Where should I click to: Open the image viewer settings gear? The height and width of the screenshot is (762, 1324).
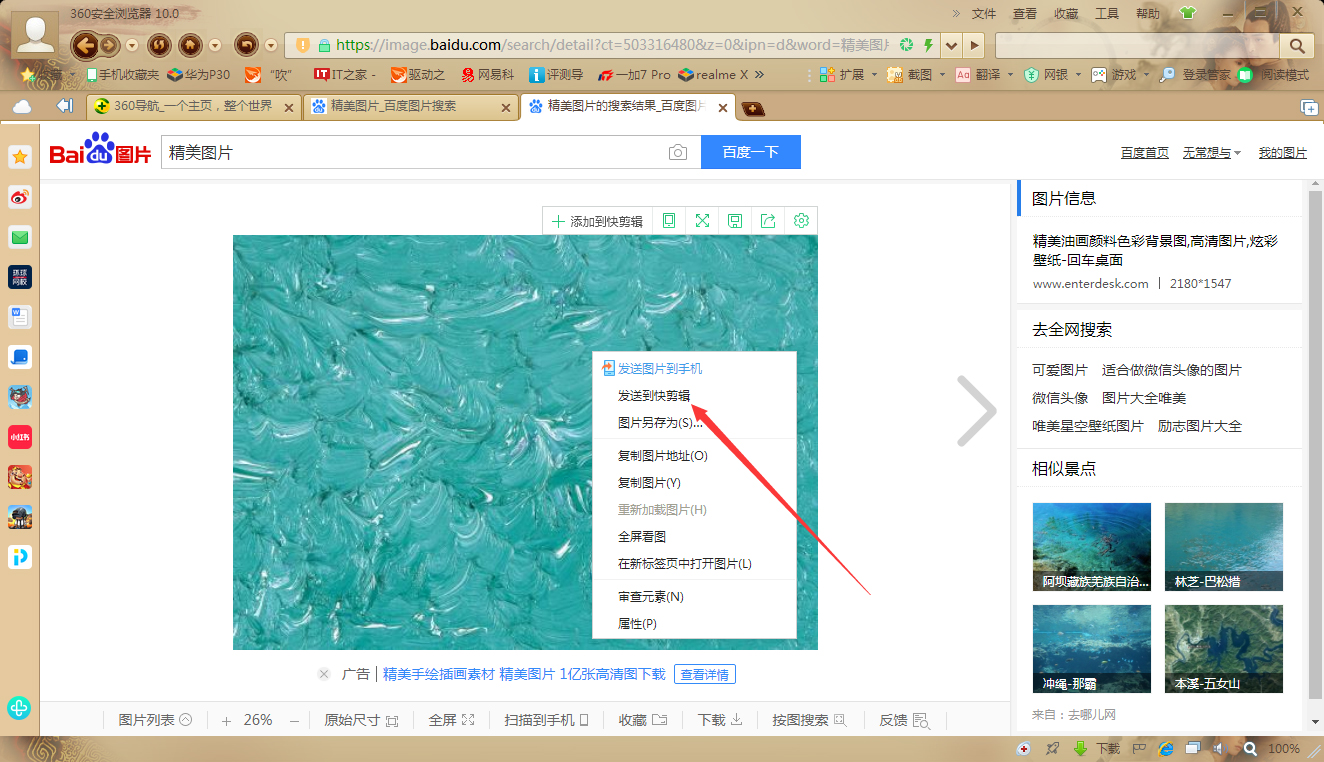[801, 220]
